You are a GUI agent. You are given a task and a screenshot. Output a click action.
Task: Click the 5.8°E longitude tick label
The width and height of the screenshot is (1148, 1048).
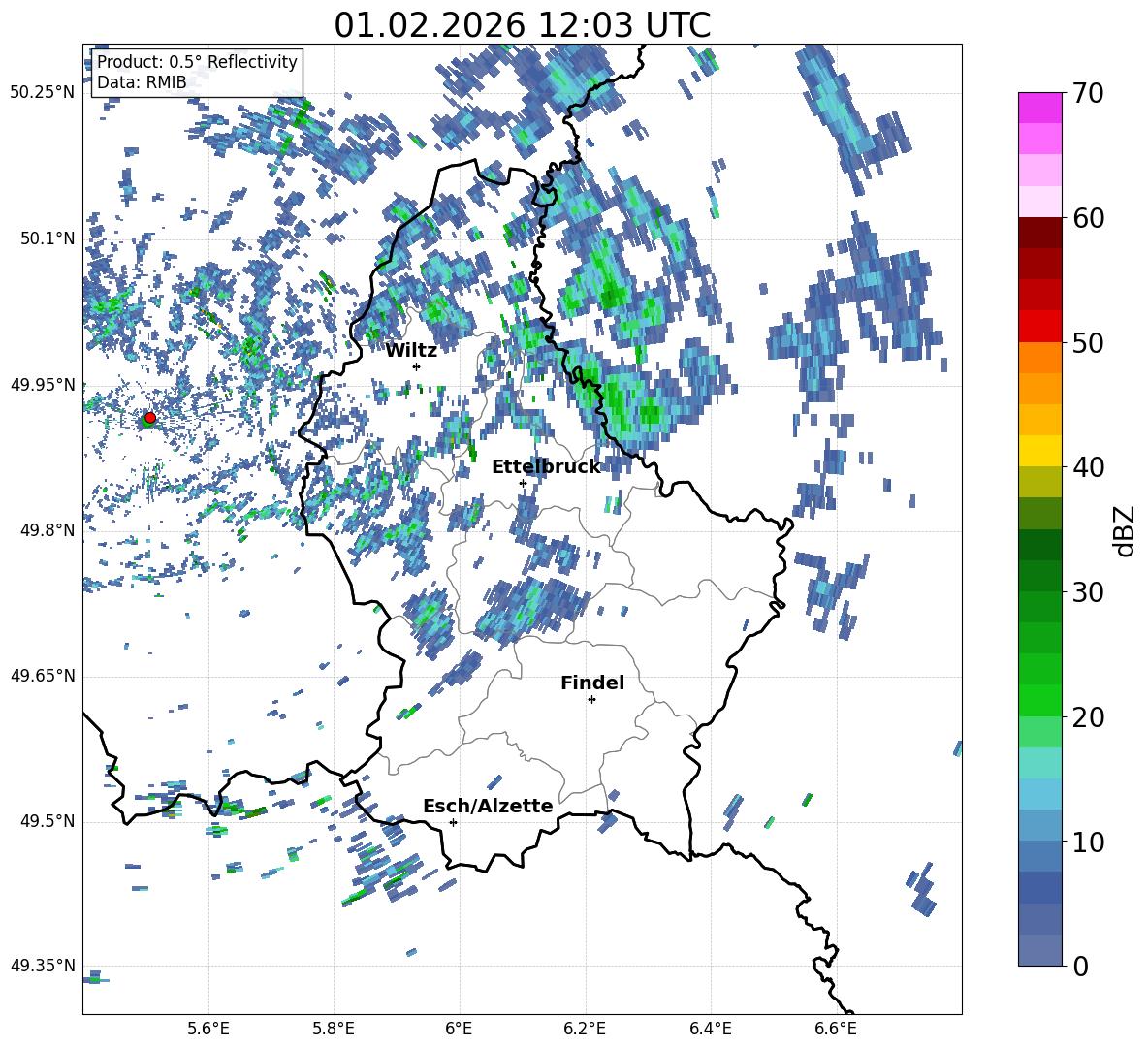click(x=334, y=1029)
